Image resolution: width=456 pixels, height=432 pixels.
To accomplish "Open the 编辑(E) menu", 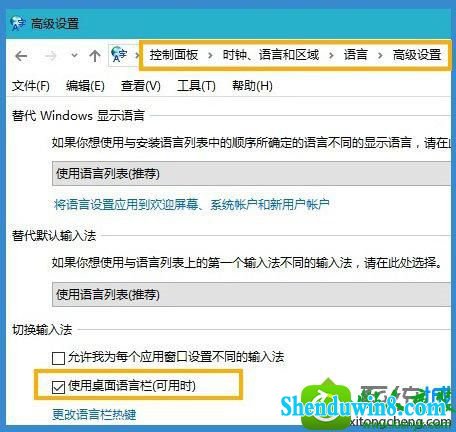I will (85, 86).
